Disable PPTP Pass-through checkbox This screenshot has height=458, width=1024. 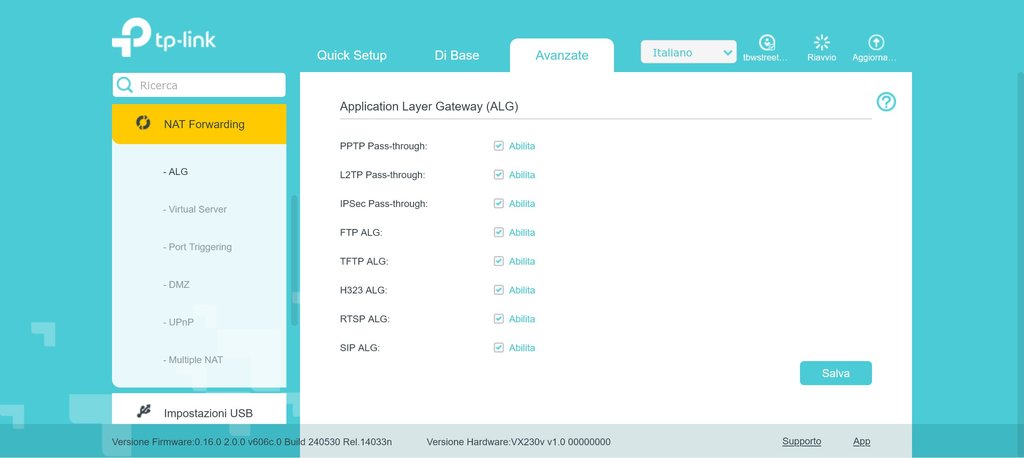click(x=498, y=146)
